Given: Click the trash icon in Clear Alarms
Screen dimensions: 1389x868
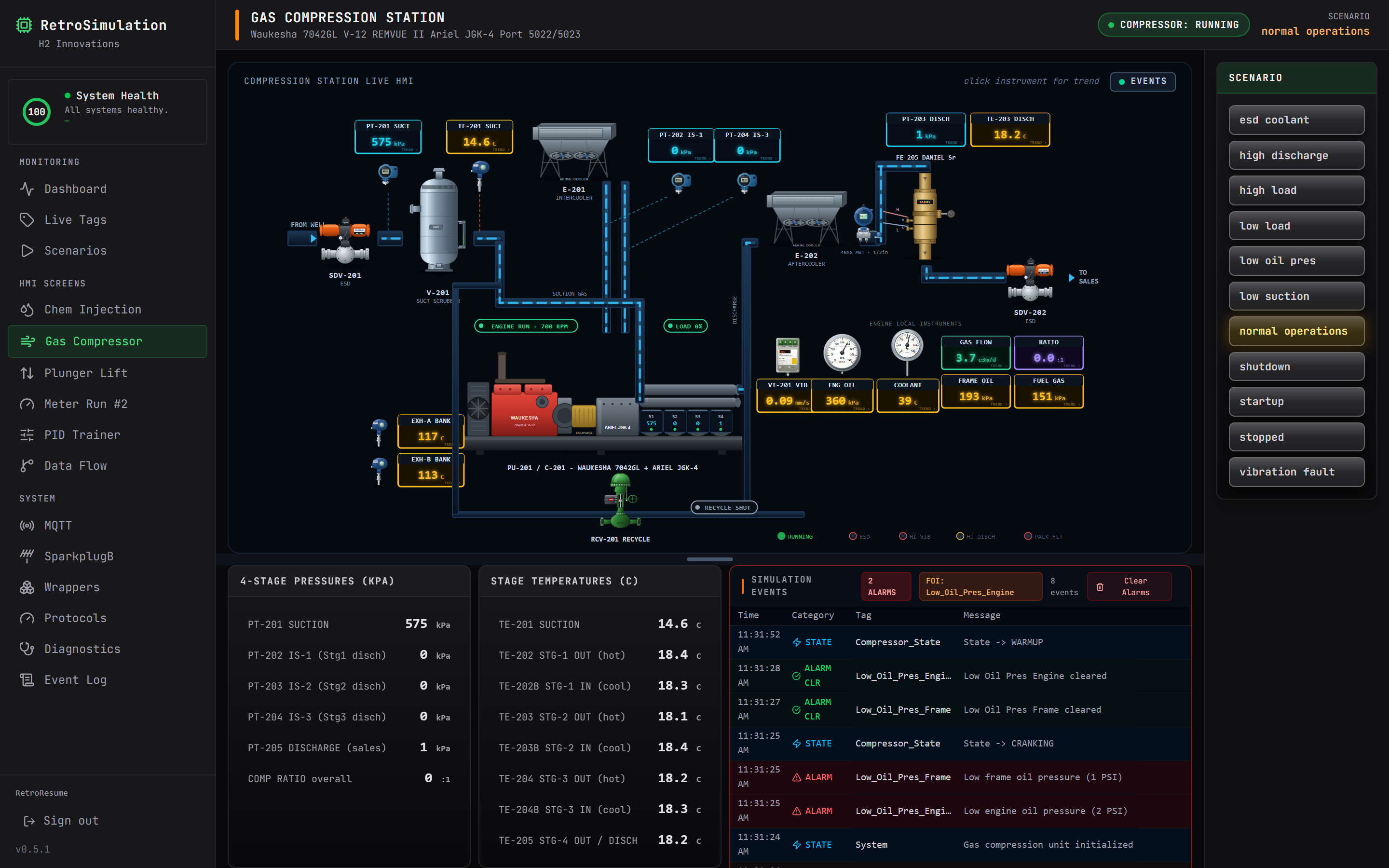Looking at the screenshot, I should [1100, 587].
